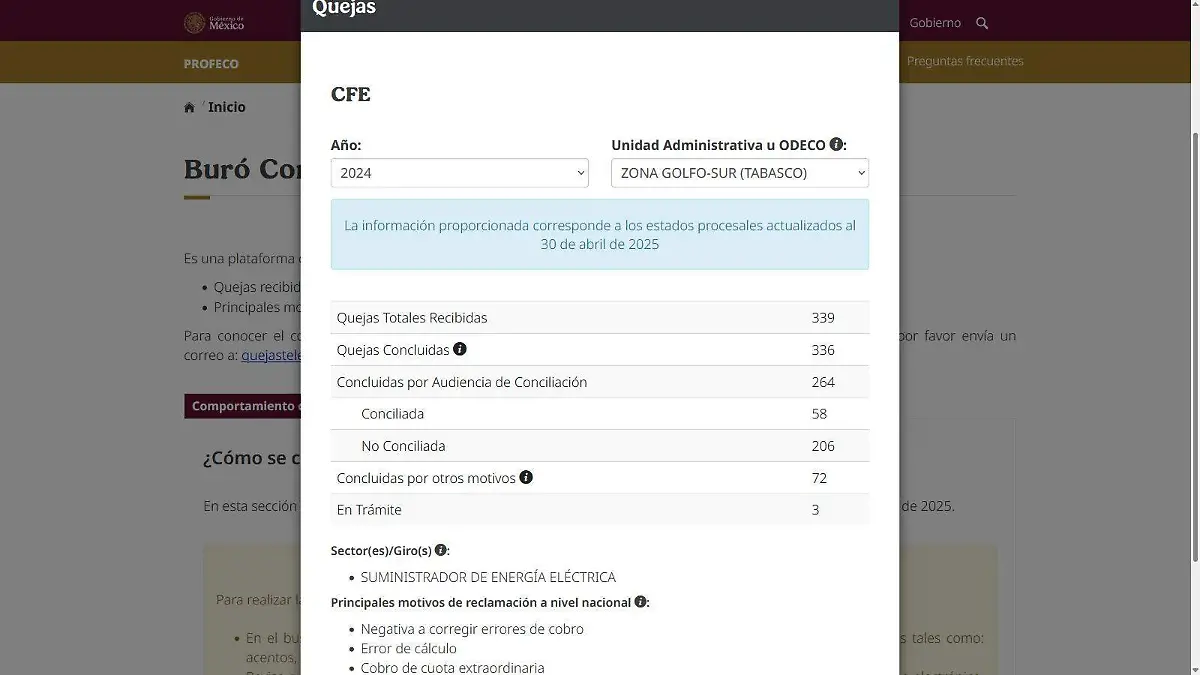This screenshot has width=1200, height=675.
Task: Click info icon beside Unidad Administrativa u ODECO
Action: (x=836, y=145)
